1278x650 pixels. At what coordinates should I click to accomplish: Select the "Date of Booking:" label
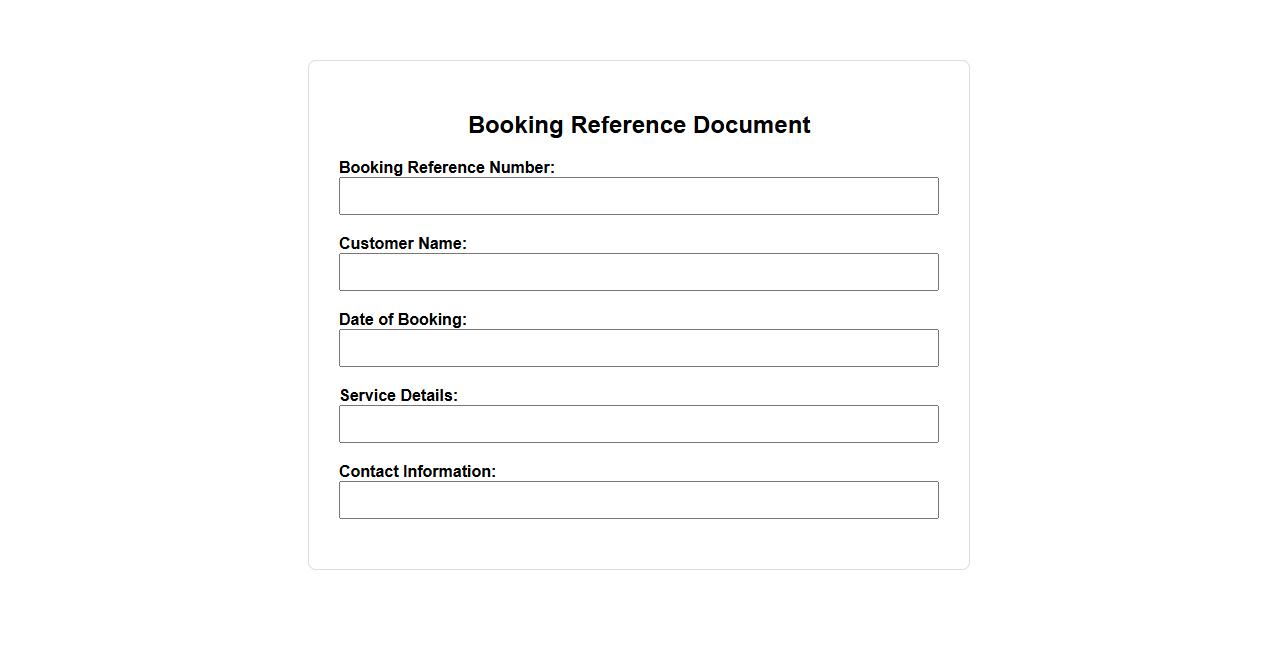click(x=402, y=320)
